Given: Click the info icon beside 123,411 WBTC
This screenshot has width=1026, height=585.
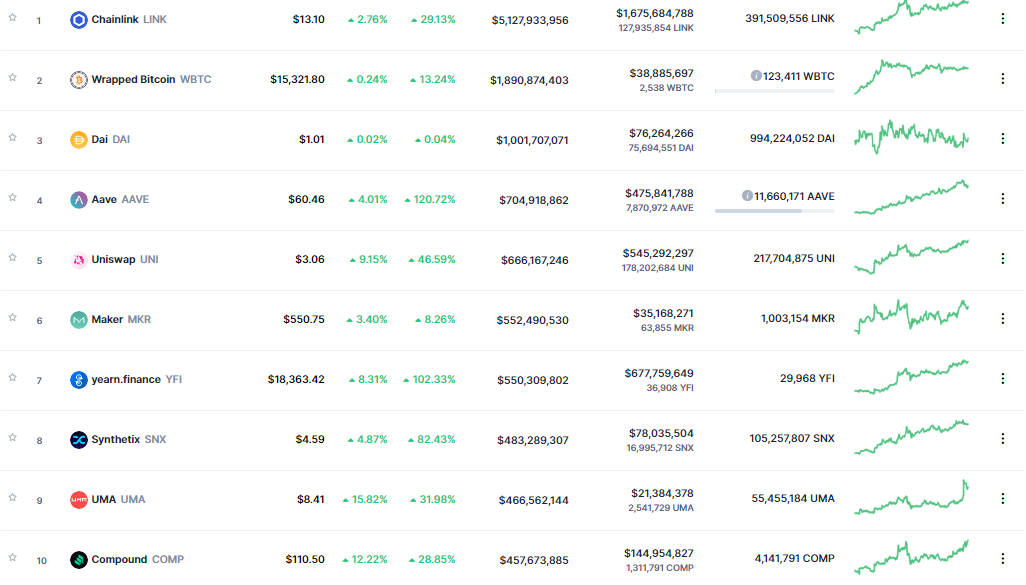Looking at the screenshot, I should click(756, 76).
